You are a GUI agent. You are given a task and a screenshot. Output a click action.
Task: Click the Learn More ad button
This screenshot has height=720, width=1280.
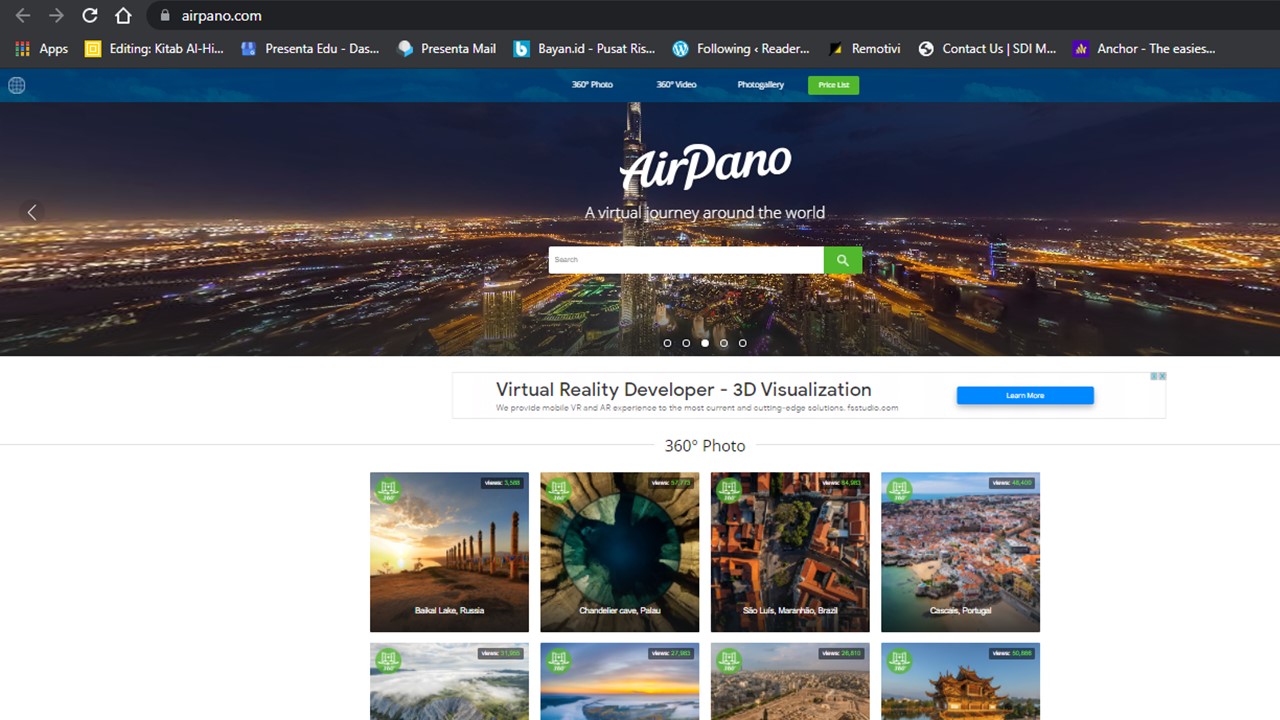point(1025,396)
